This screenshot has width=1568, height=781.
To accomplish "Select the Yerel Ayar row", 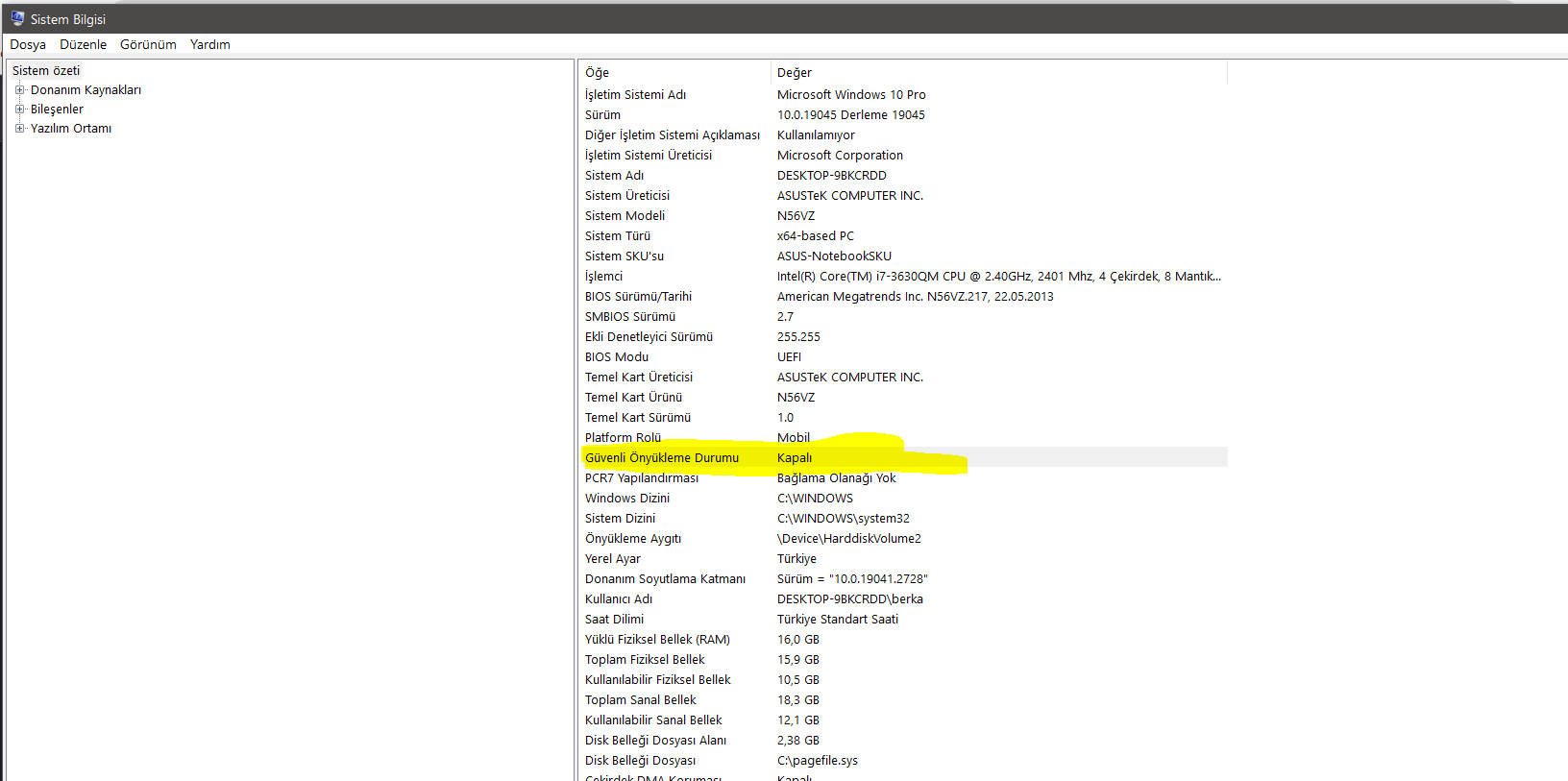I will (613, 558).
